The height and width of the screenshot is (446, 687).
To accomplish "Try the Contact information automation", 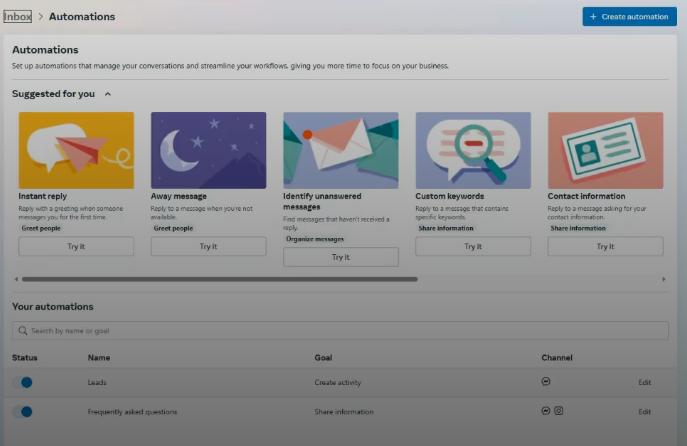I will (605, 246).
